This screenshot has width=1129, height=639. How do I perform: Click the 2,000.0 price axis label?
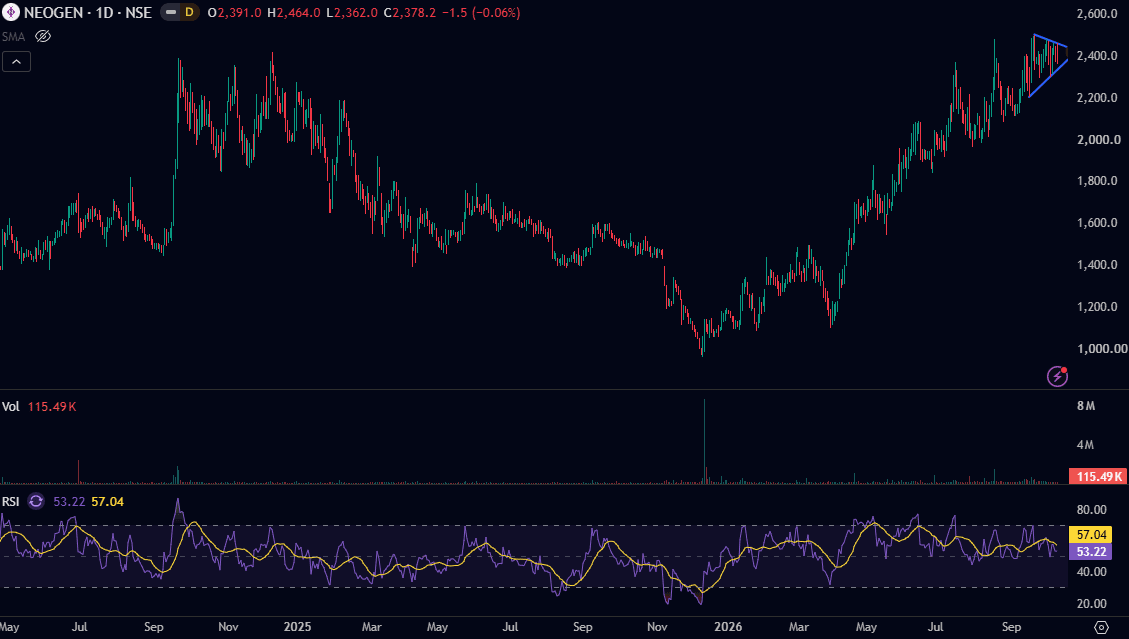[1099, 139]
